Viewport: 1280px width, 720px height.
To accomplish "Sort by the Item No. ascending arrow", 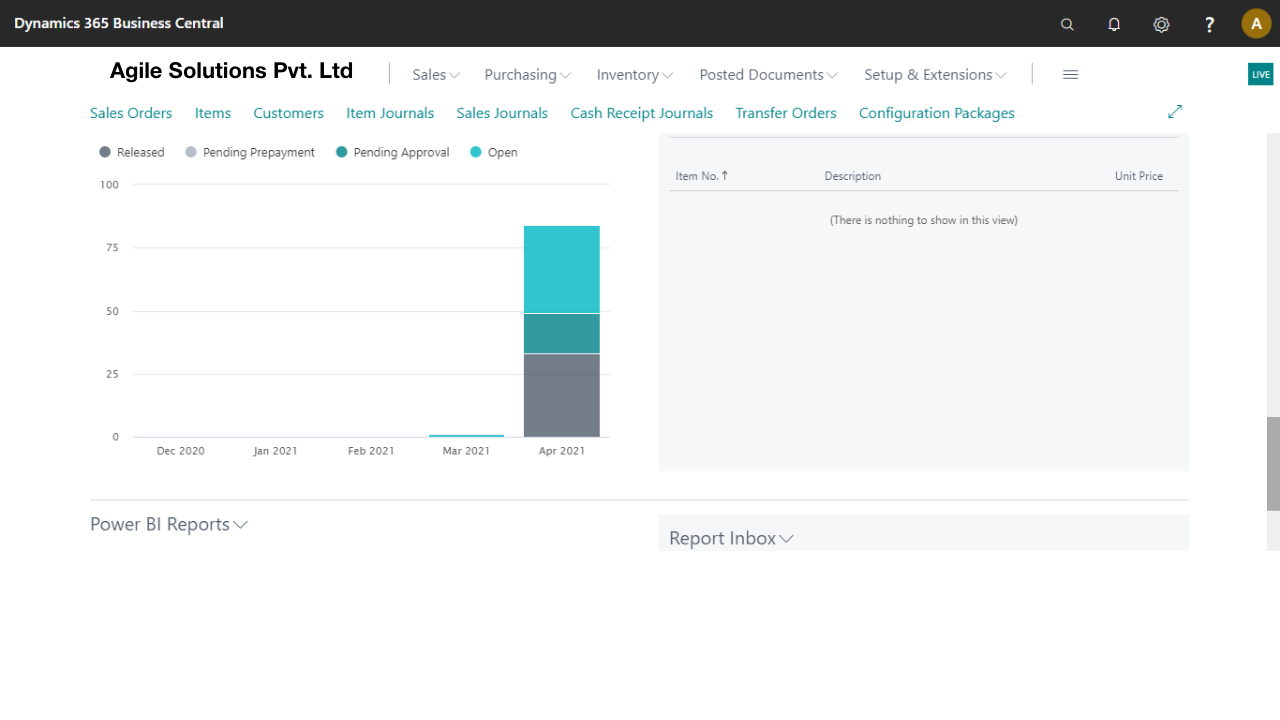I will pos(725,176).
